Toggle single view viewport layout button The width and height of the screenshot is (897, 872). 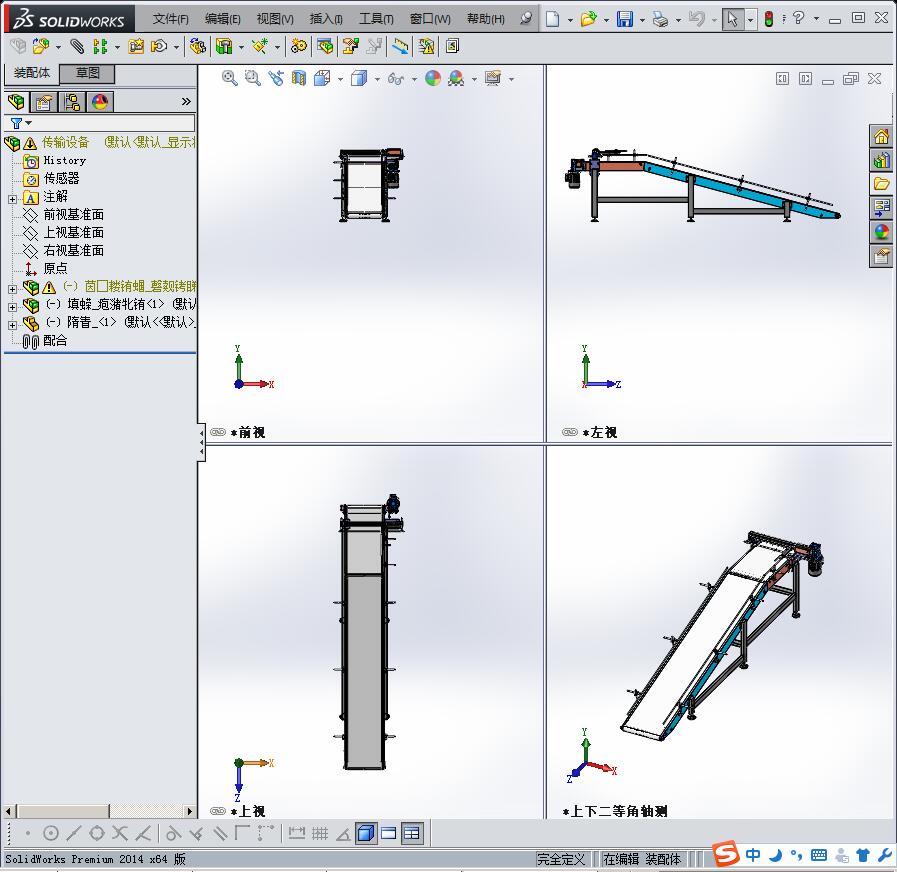[366, 833]
